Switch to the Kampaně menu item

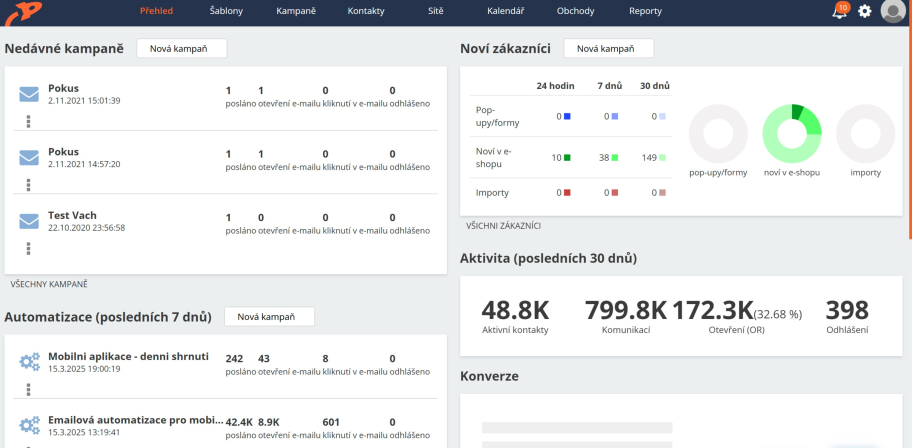tap(295, 11)
